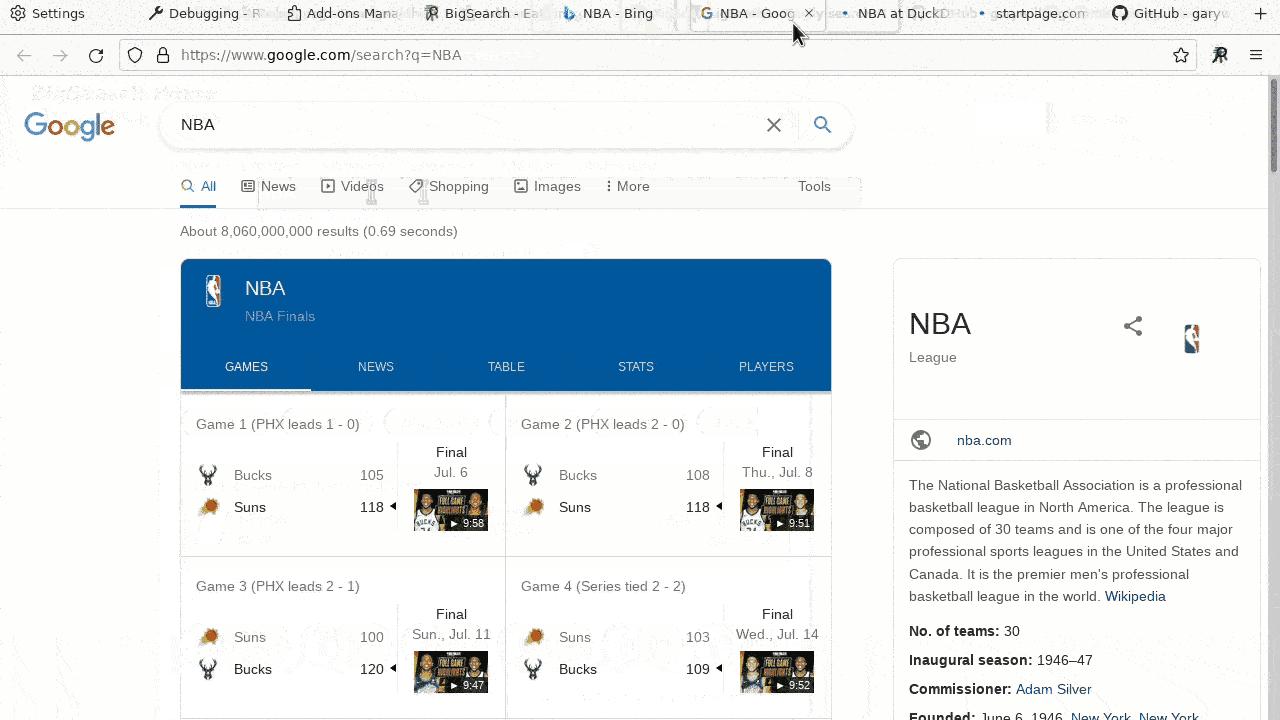Switch to the BigSearch browser tab
Screen dimensions: 1280x720
point(479,14)
